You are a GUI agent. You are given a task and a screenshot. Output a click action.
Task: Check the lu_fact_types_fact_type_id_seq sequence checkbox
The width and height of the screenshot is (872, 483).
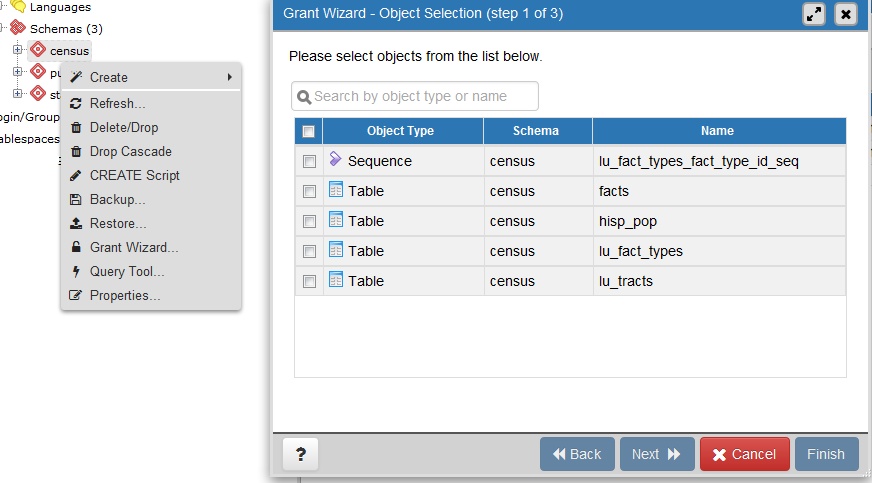pyautogui.click(x=310, y=161)
